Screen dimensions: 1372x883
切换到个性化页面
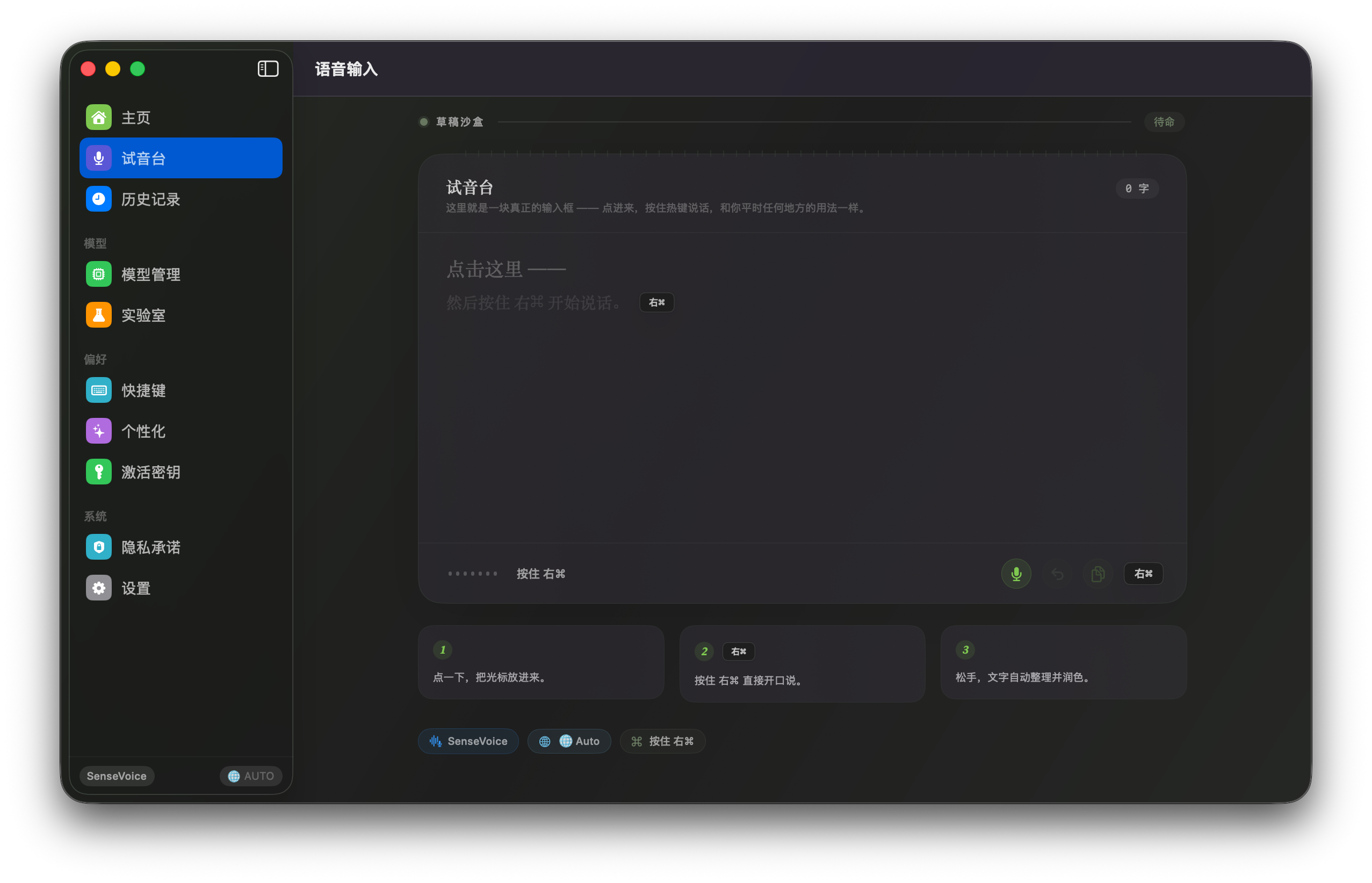coord(142,431)
